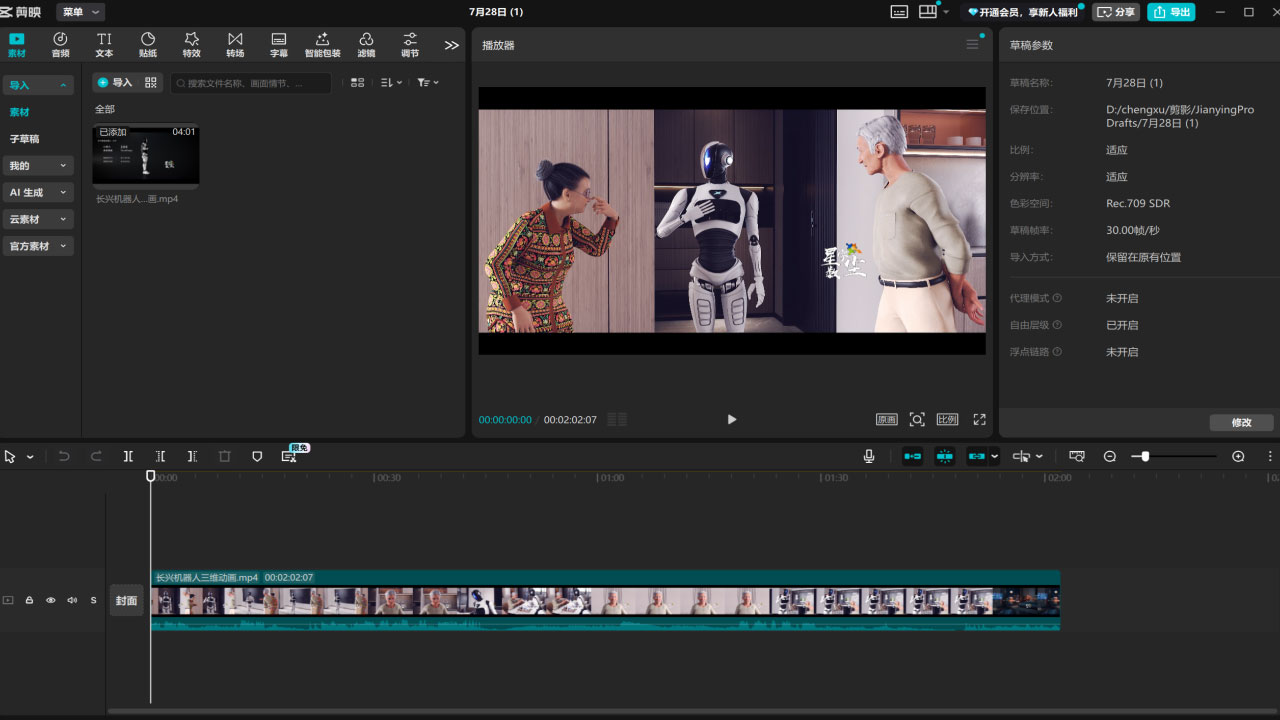Click the timeline zoom slider handle
The image size is (1280, 720).
[x=1145, y=456]
